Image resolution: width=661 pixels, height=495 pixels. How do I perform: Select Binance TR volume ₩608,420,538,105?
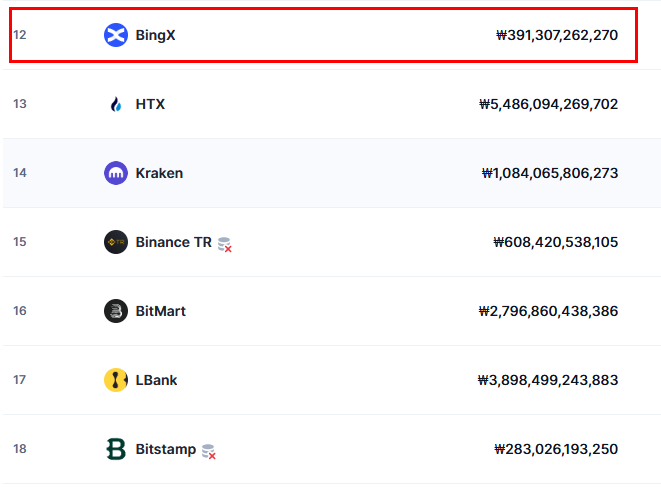coord(556,242)
